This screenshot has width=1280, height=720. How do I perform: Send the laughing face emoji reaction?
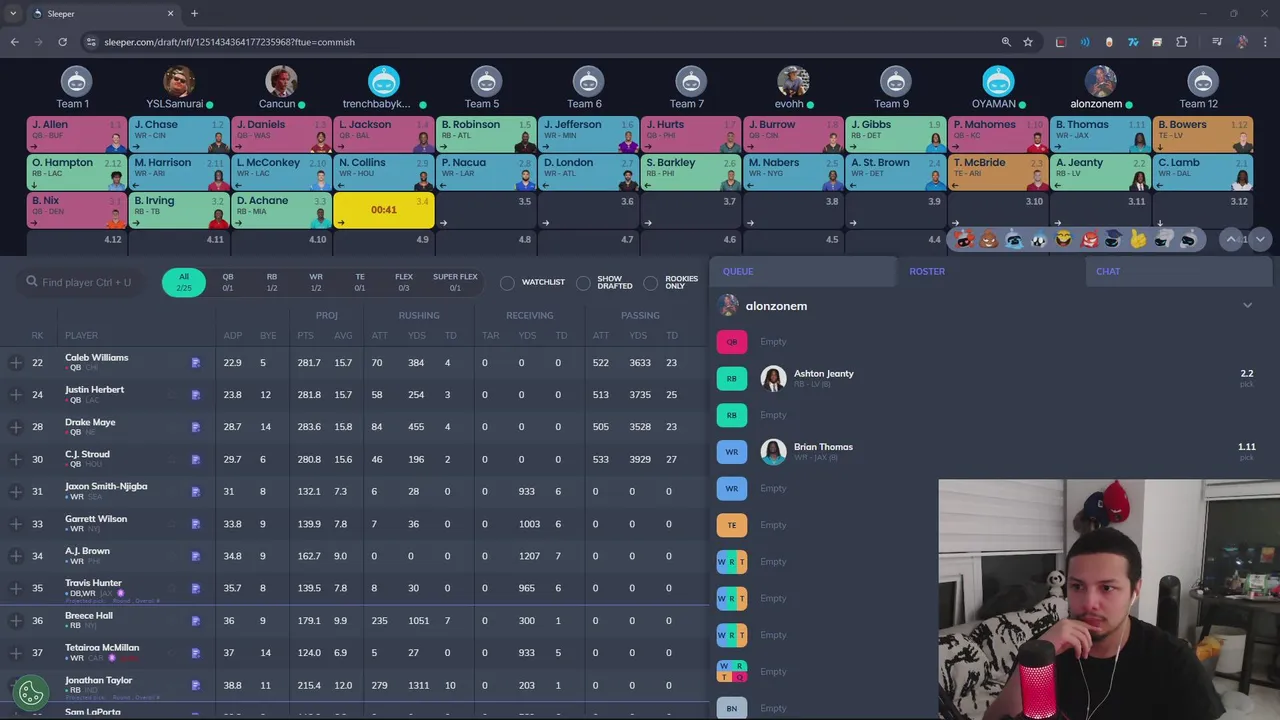pyautogui.click(x=1064, y=239)
